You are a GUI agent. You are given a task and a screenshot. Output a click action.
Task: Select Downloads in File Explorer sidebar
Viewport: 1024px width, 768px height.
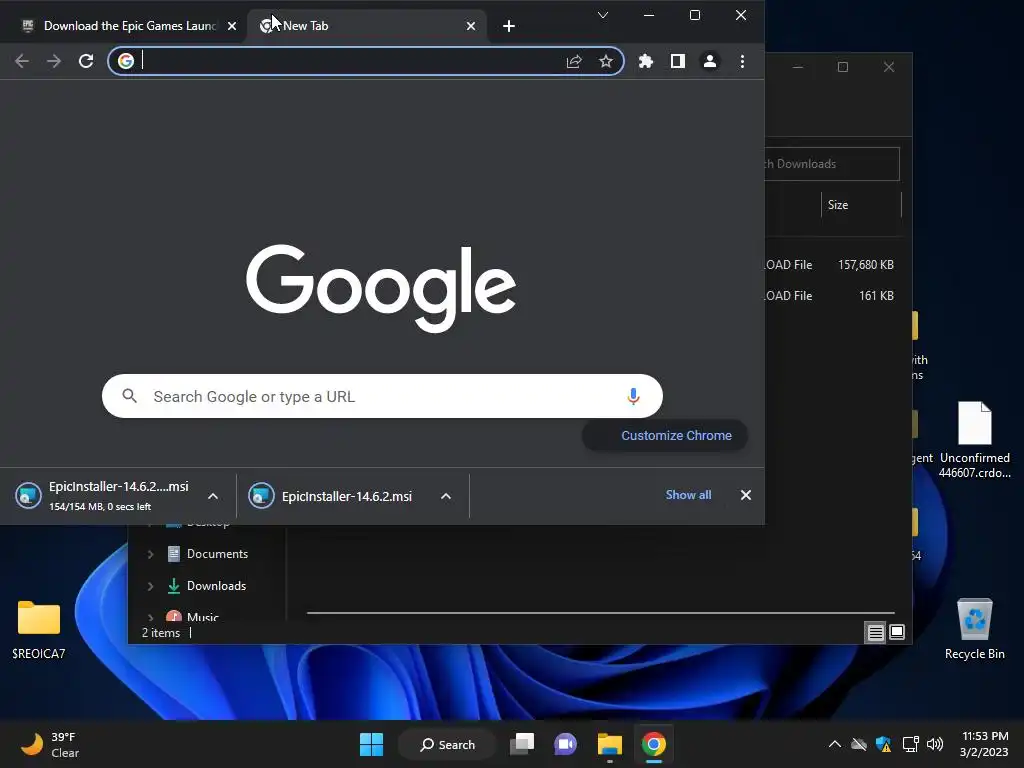[216, 586]
